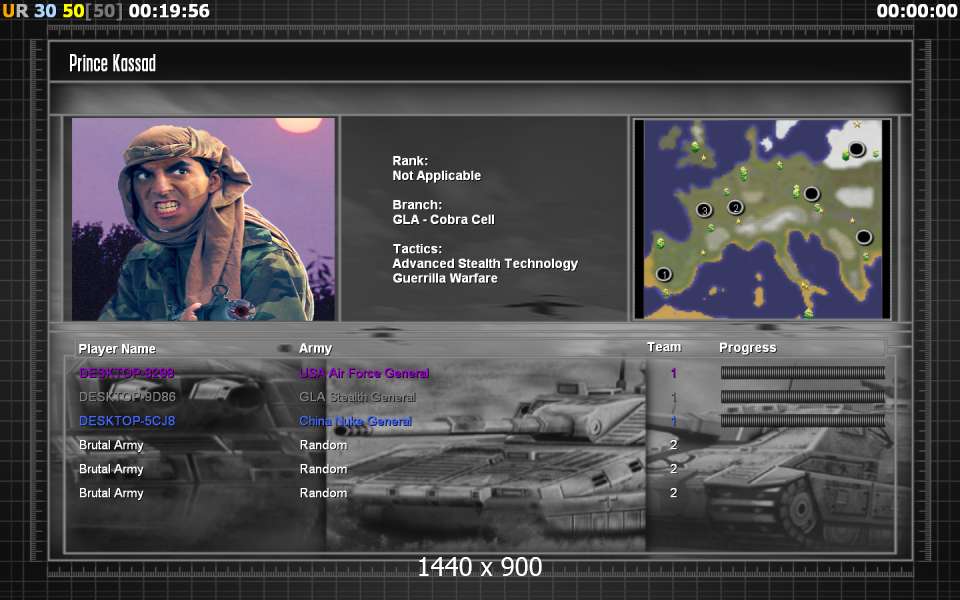Click the Progress column header
This screenshot has height=600, width=960.
point(748,348)
